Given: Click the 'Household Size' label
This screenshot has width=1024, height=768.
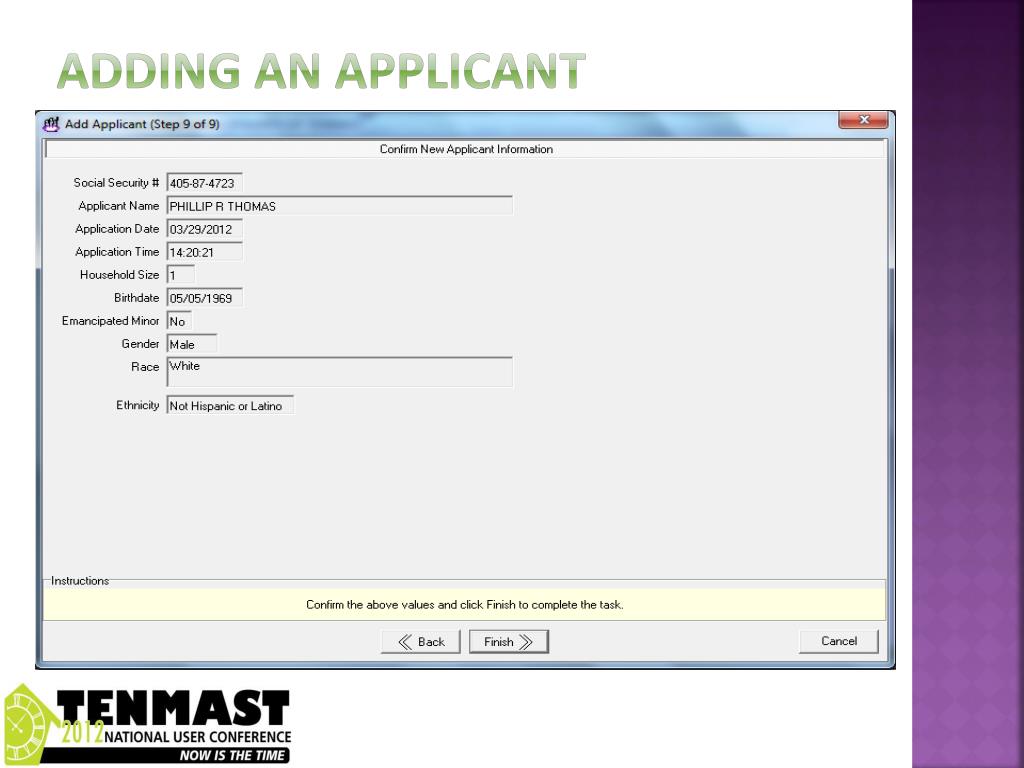Looking at the screenshot, I should (120, 275).
